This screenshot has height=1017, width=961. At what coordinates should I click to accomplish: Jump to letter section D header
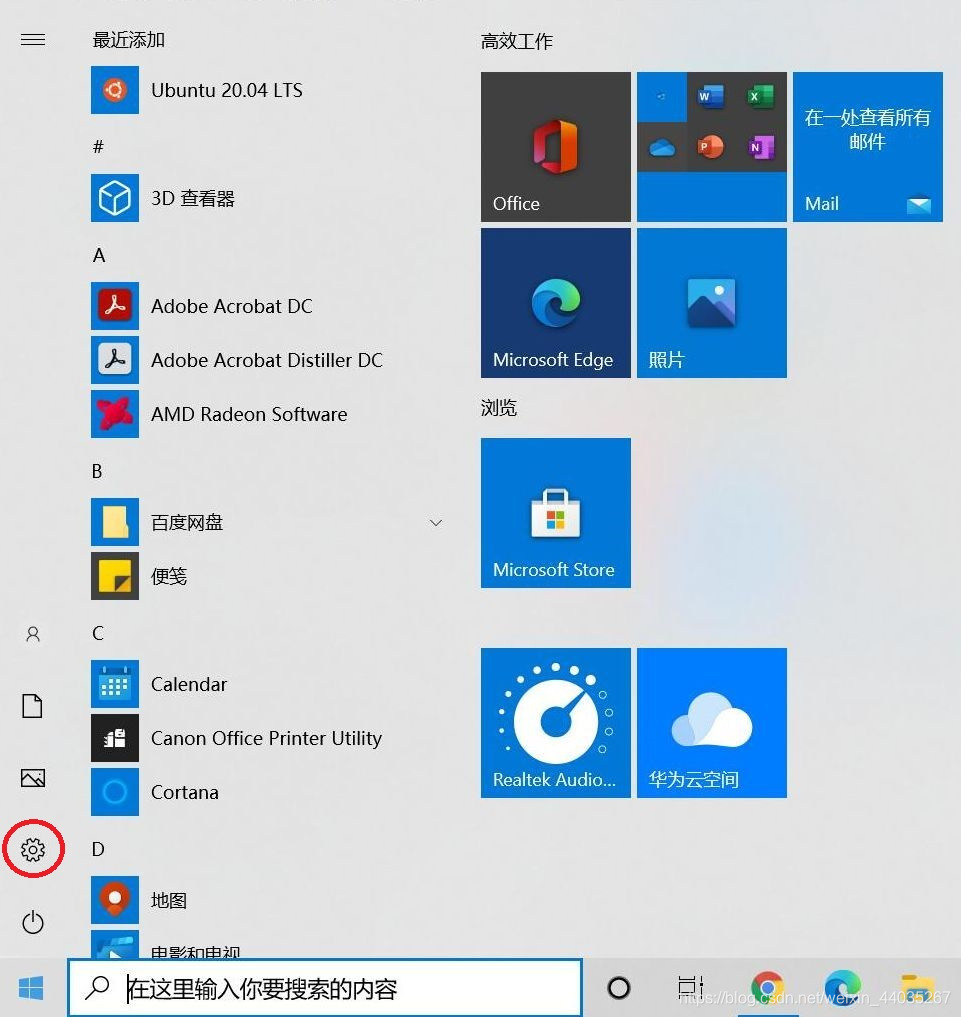point(98,849)
